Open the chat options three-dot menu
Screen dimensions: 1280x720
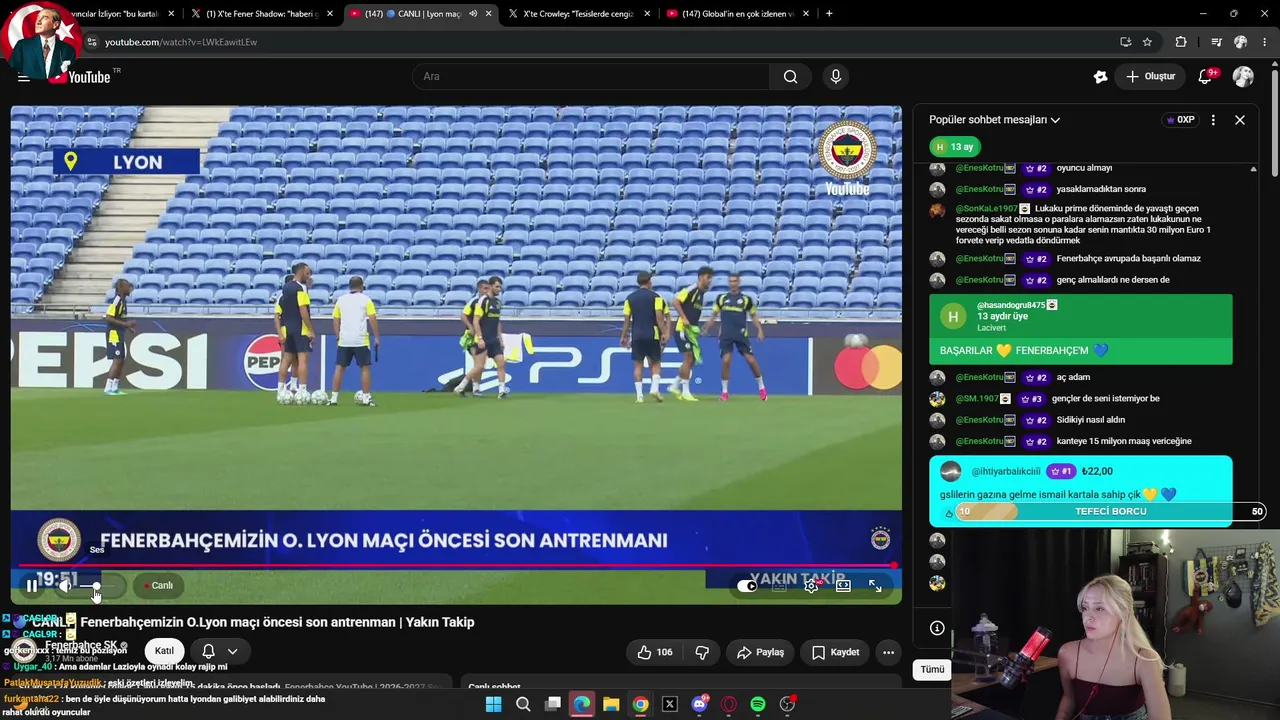click(x=1213, y=120)
